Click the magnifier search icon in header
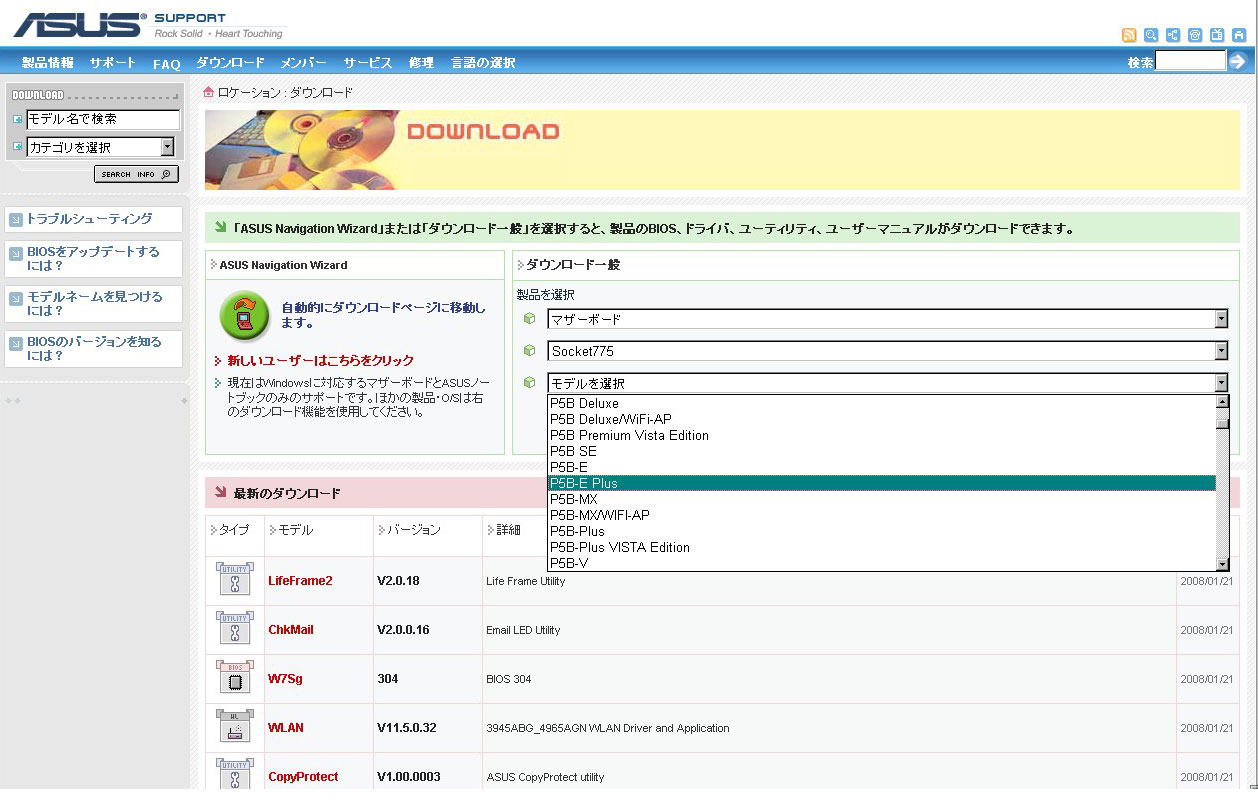Screen dimensions: 1258x809 (1151, 35)
